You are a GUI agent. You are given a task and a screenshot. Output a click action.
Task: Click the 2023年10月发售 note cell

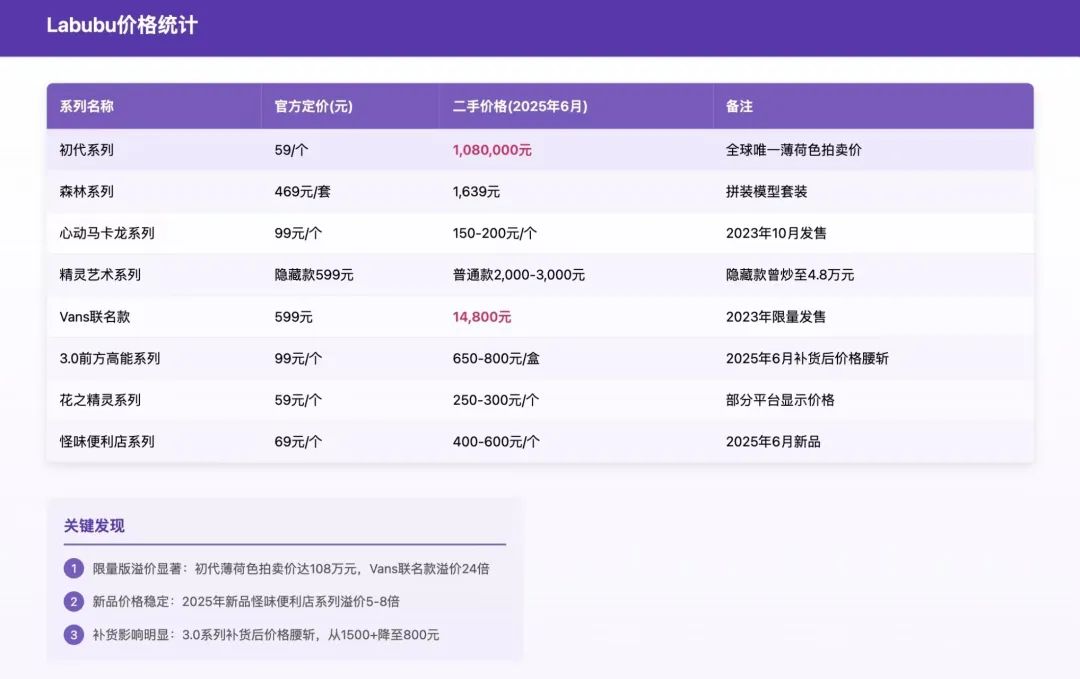(776, 233)
